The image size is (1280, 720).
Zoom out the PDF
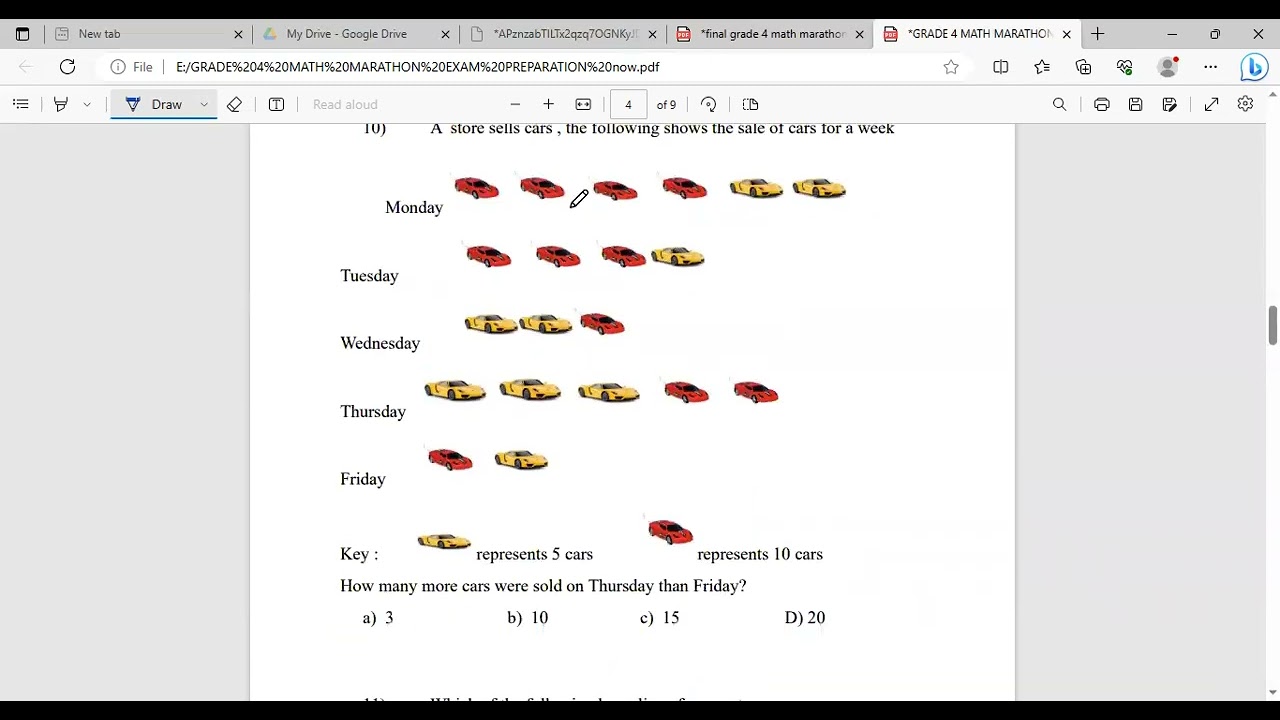515,104
